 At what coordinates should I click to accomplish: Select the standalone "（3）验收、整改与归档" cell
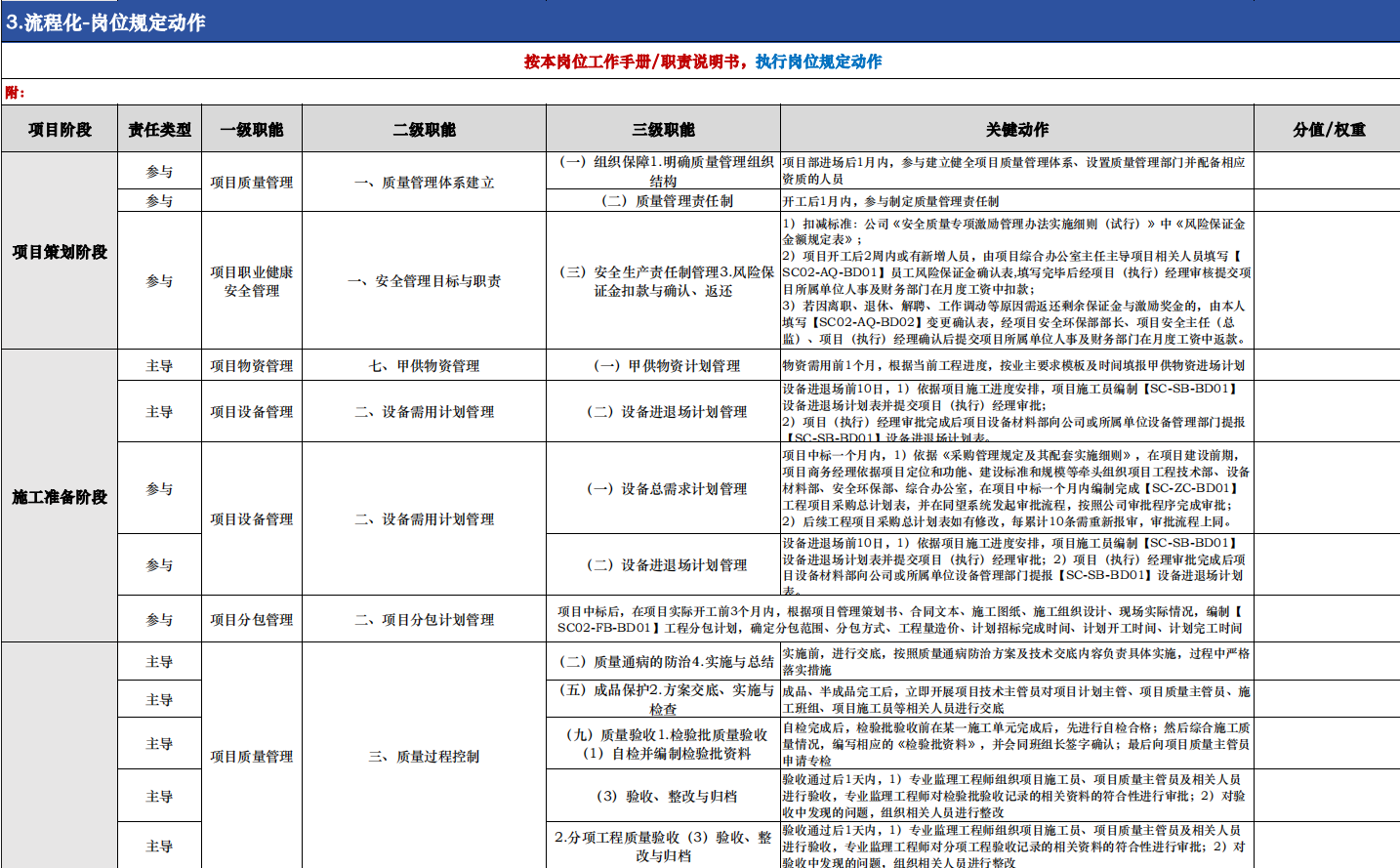(x=664, y=797)
